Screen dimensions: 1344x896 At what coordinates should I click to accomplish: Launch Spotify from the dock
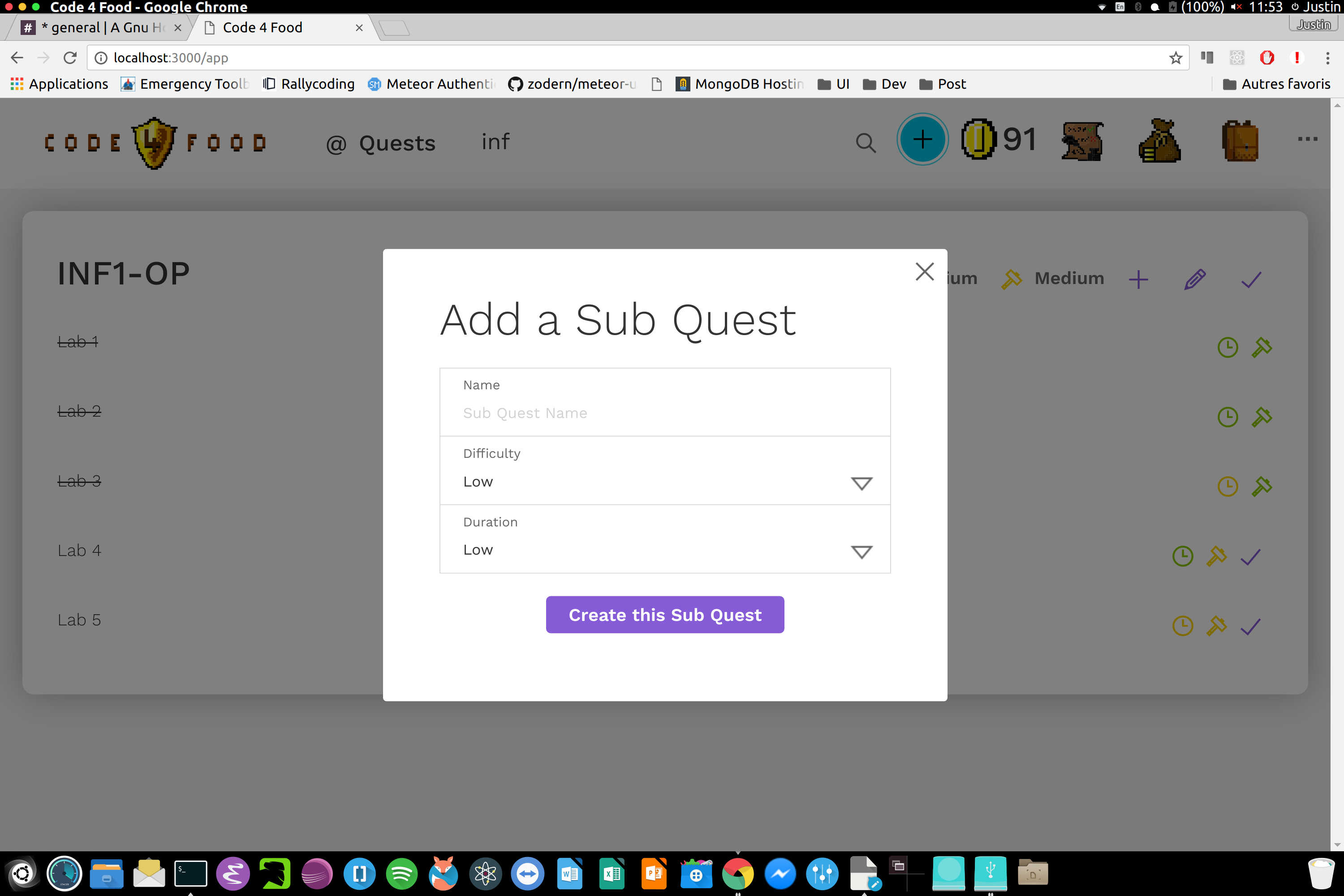click(x=401, y=873)
